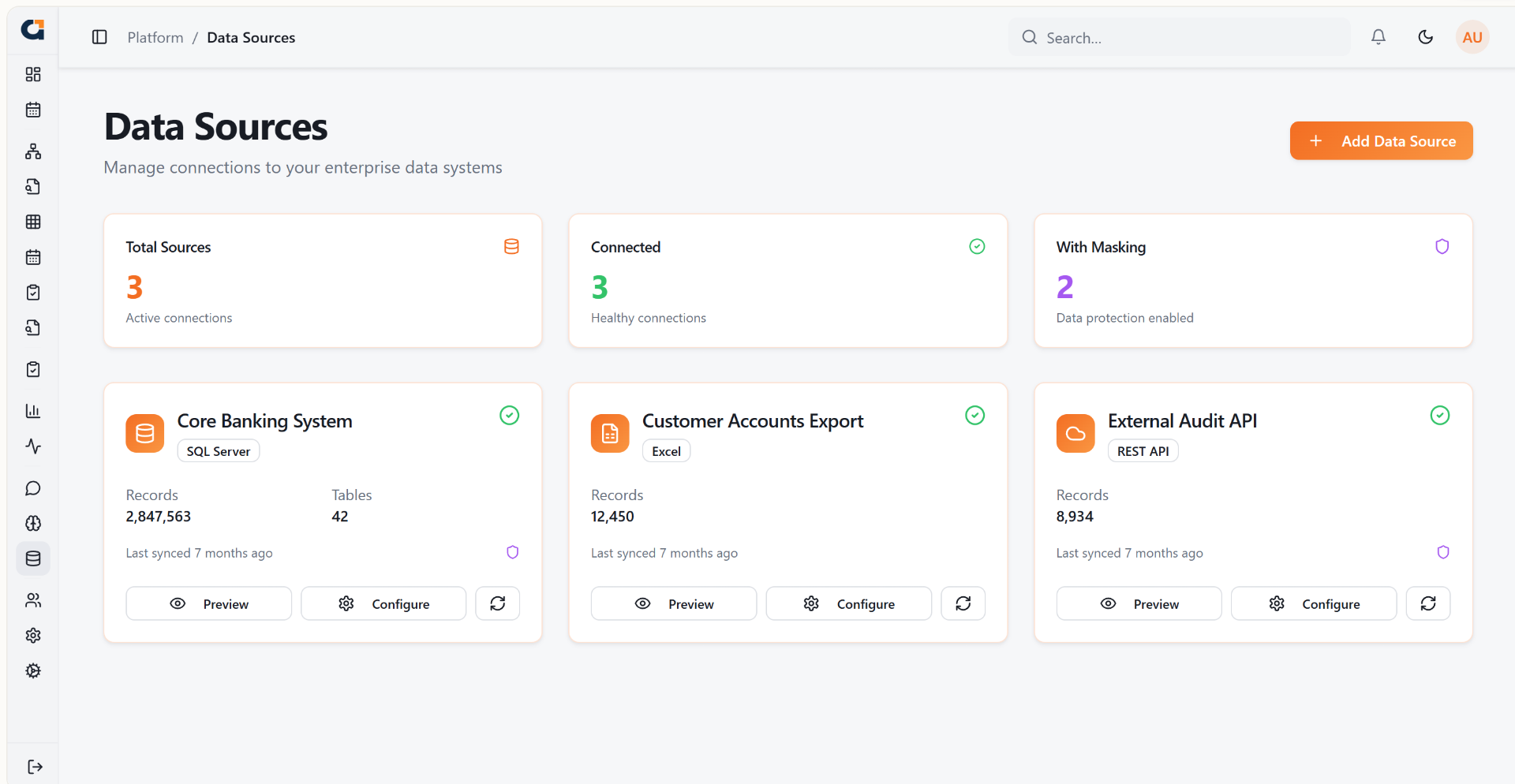The width and height of the screenshot is (1515, 784).
Task: Click the REST API tag
Action: [x=1143, y=451]
